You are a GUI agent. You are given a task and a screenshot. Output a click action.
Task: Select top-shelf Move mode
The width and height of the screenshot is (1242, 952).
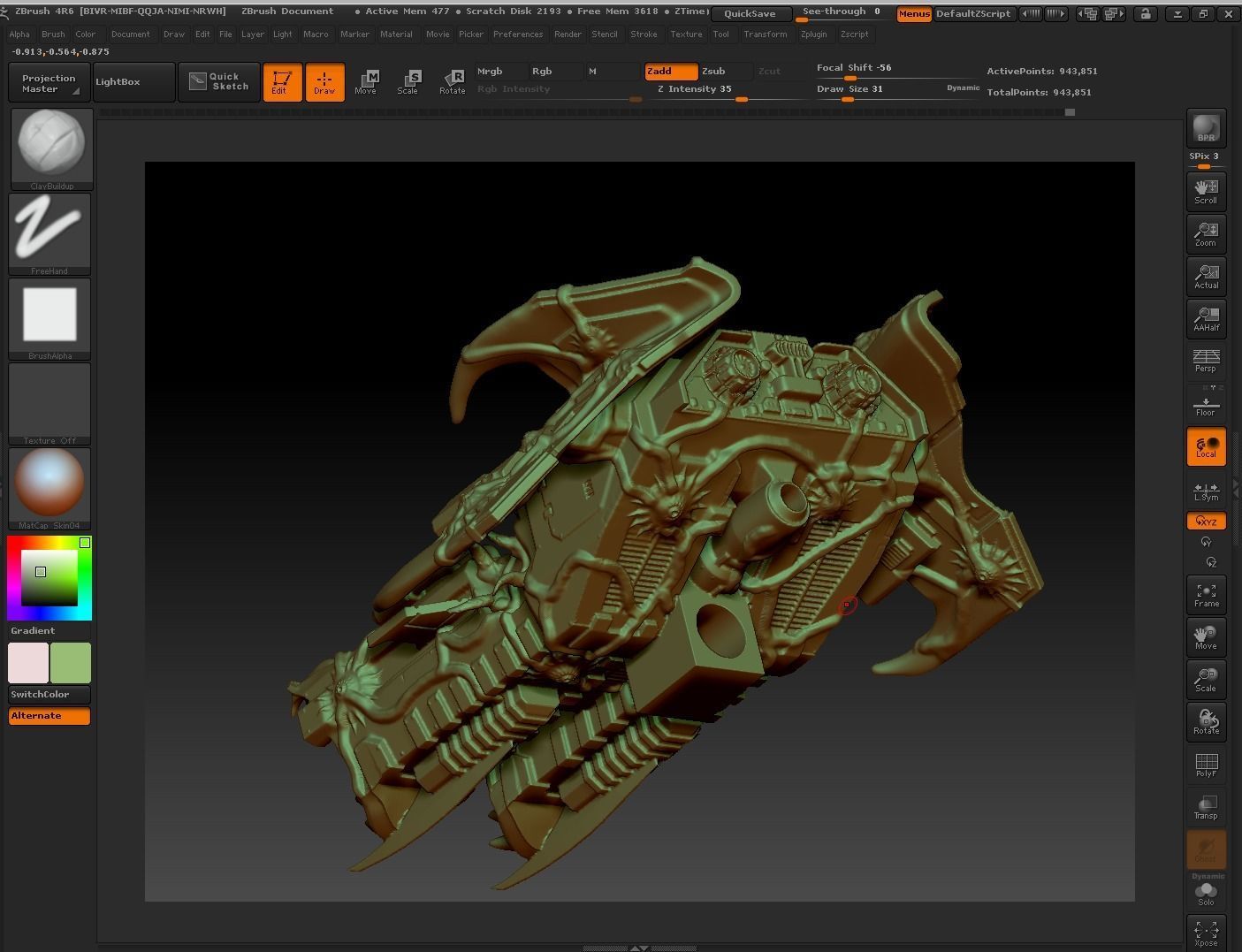point(366,82)
